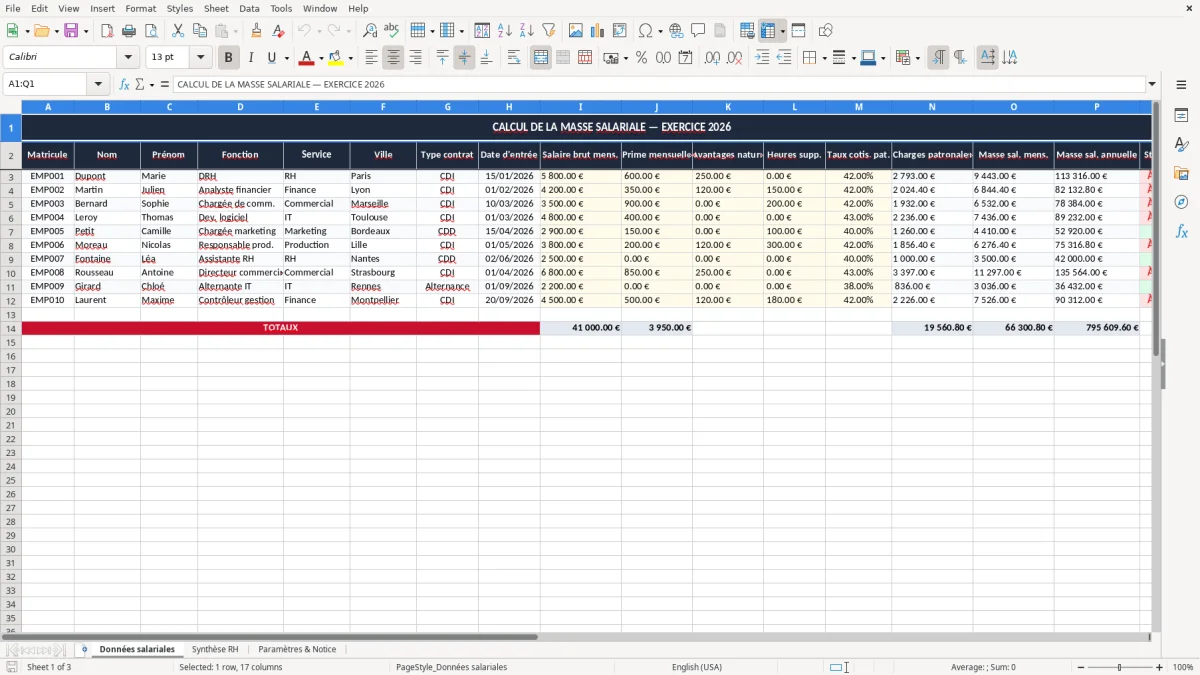Run the Spelling check icon

tap(392, 31)
